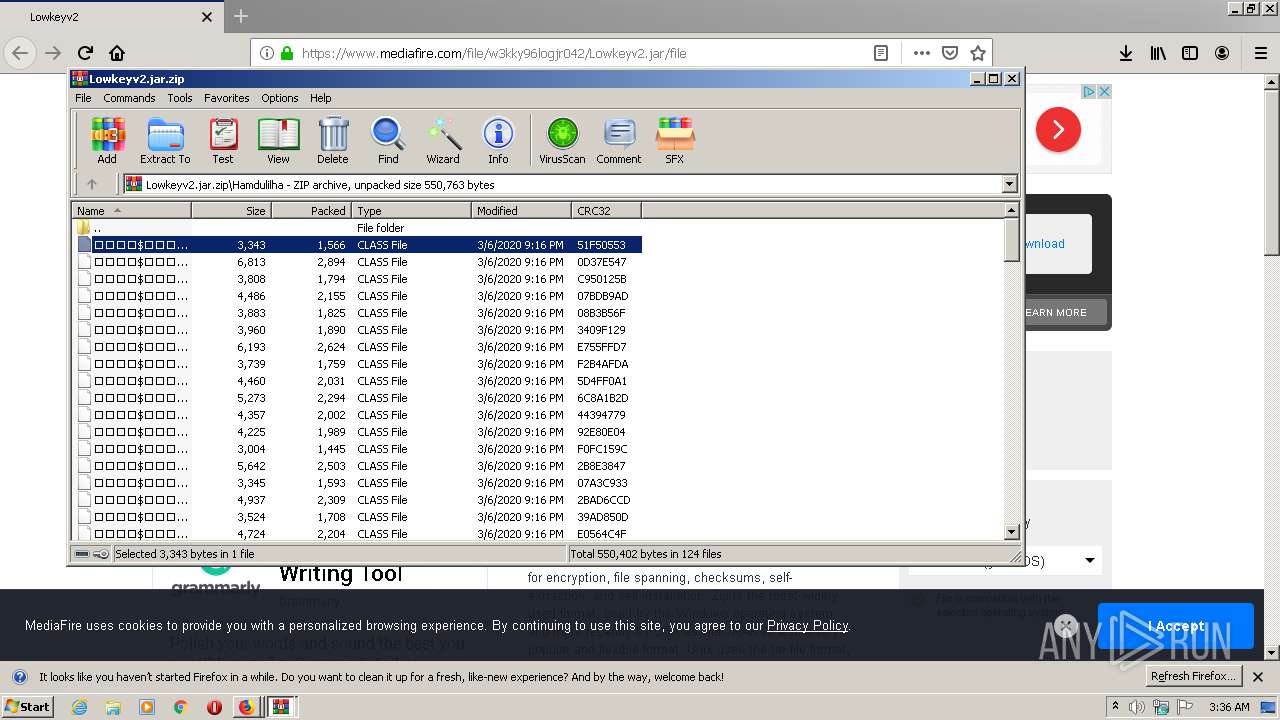Click the volume icon in system tray

tap(1137, 707)
